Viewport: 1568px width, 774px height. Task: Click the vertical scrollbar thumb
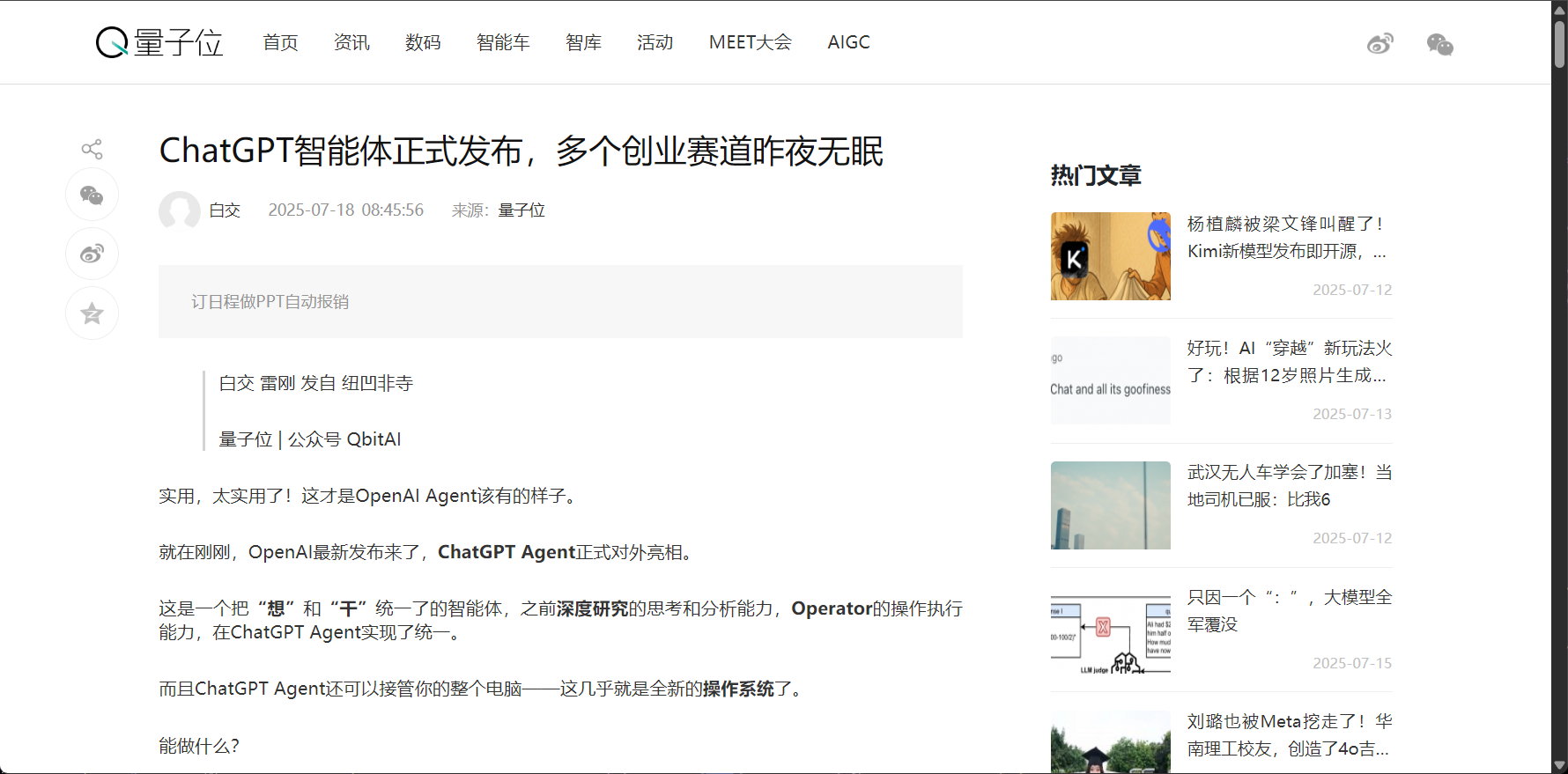[x=1560, y=44]
